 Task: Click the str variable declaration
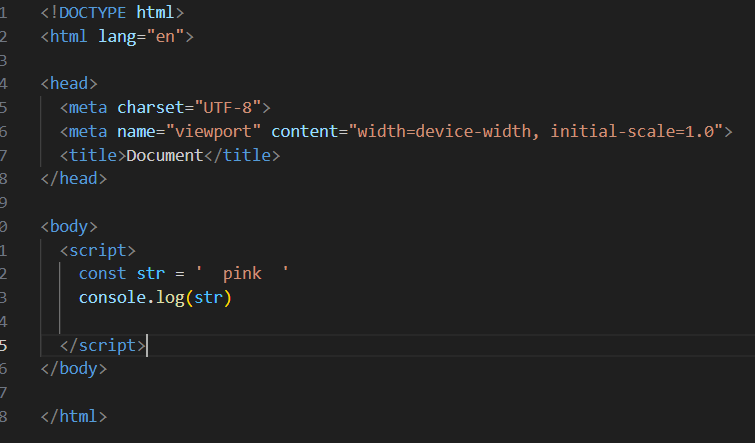click(x=151, y=274)
